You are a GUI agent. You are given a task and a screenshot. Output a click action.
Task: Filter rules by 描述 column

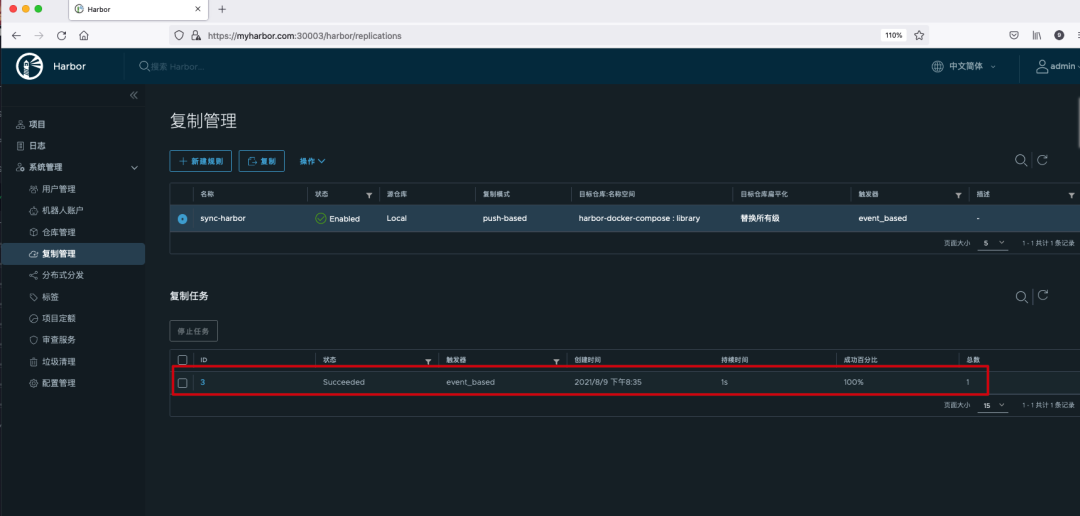(x=1071, y=196)
